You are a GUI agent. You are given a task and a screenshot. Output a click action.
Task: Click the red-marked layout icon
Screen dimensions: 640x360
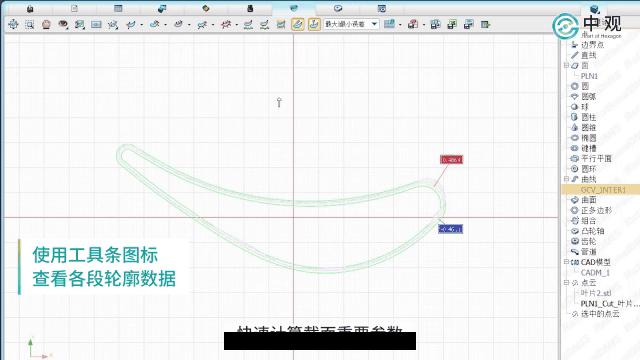tap(413, 24)
